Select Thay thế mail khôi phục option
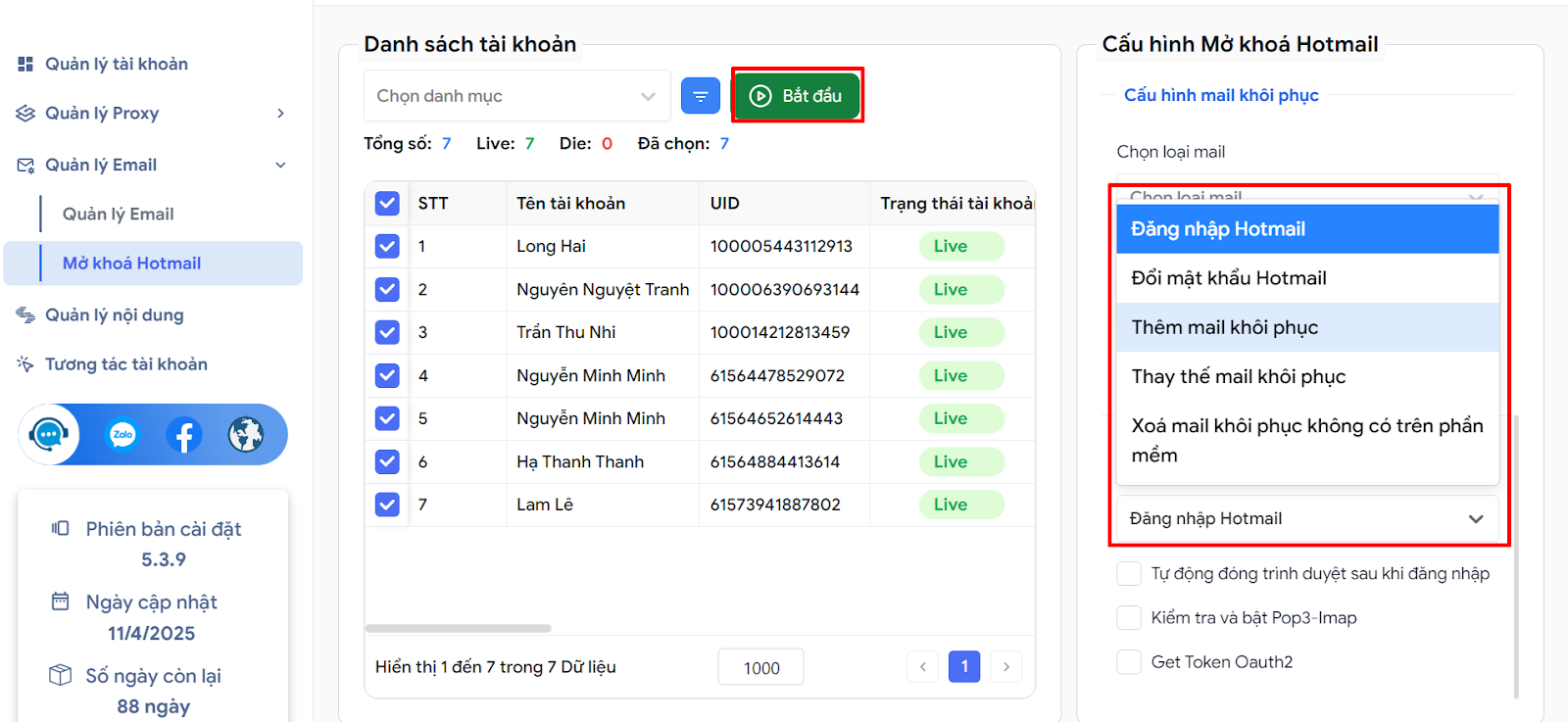Screen dimensions: 1568x722 tap(1308, 376)
